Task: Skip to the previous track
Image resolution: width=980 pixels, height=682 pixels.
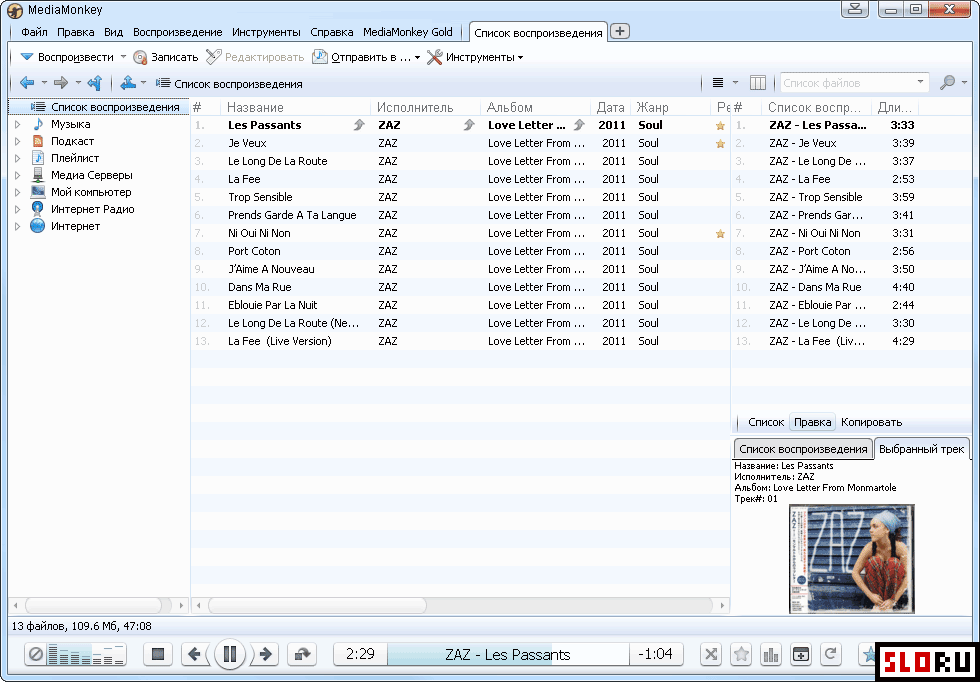Action: tap(195, 654)
